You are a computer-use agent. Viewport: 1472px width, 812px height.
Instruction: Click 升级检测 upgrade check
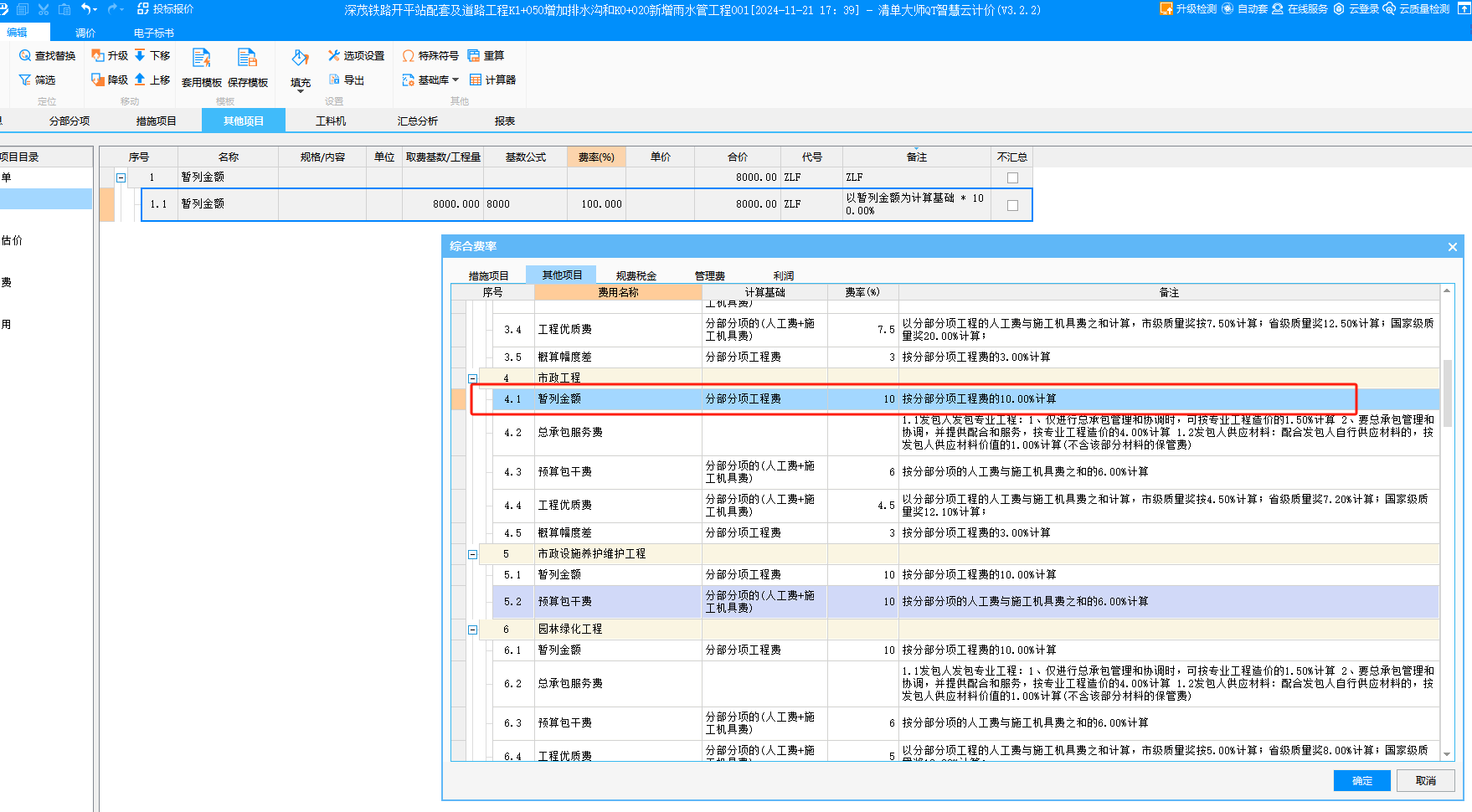point(1188,8)
